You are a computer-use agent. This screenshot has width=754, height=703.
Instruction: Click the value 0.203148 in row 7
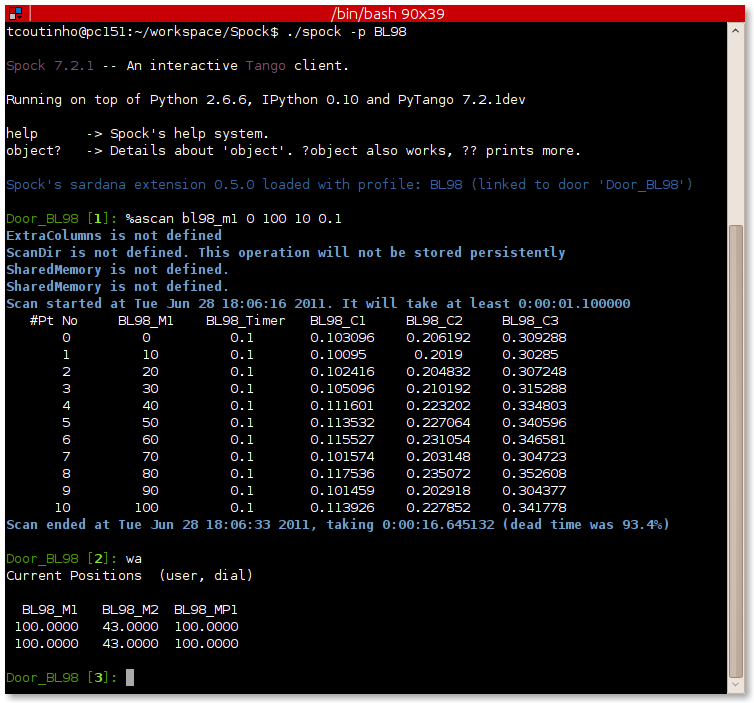click(x=438, y=457)
